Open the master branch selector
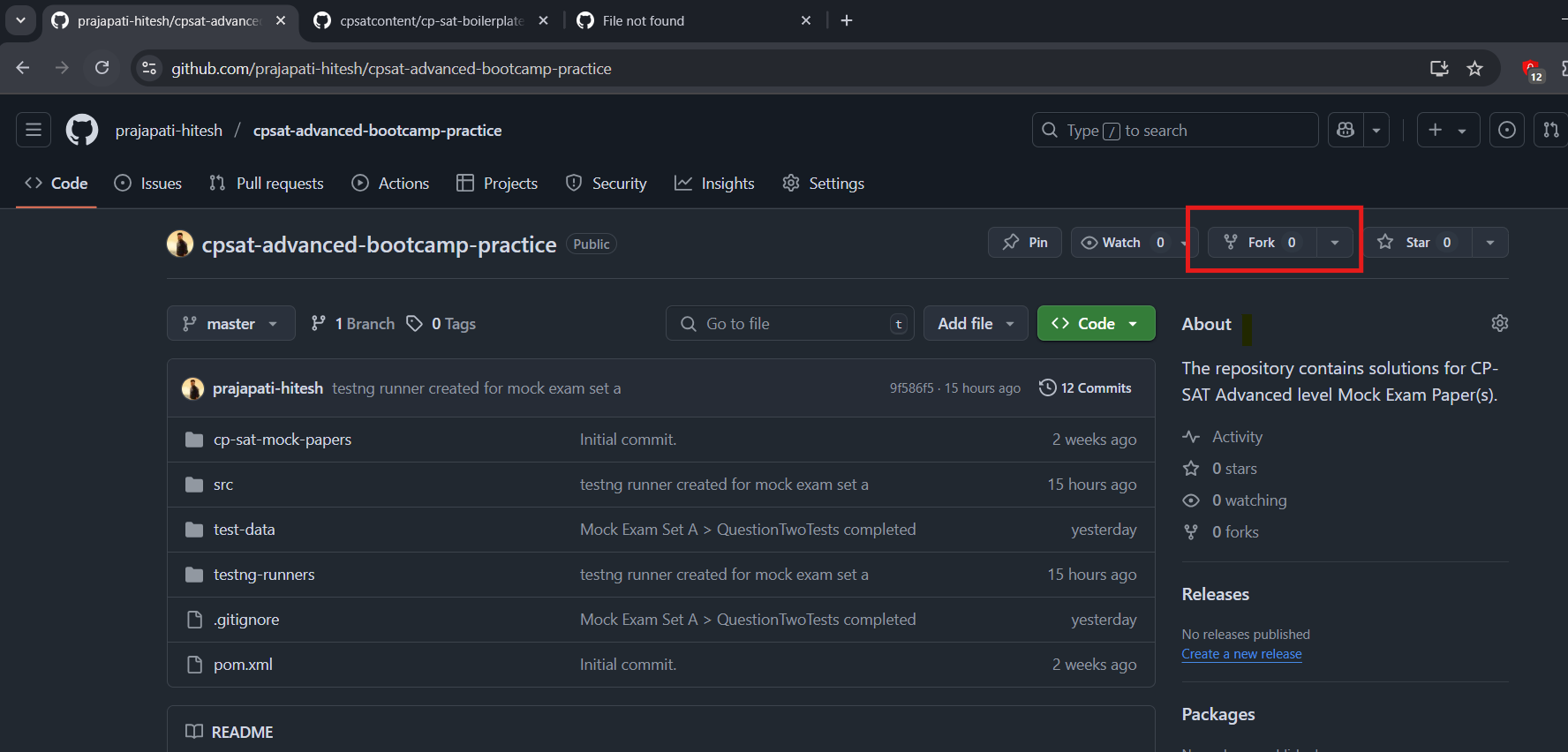Screen dimensions: 1568x752 tap(230, 324)
